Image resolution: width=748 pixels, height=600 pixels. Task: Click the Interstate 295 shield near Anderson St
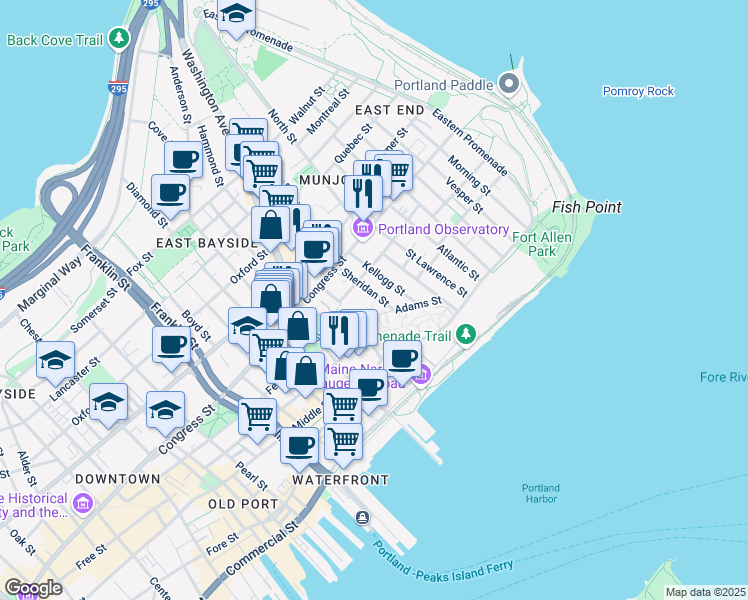(x=118, y=88)
